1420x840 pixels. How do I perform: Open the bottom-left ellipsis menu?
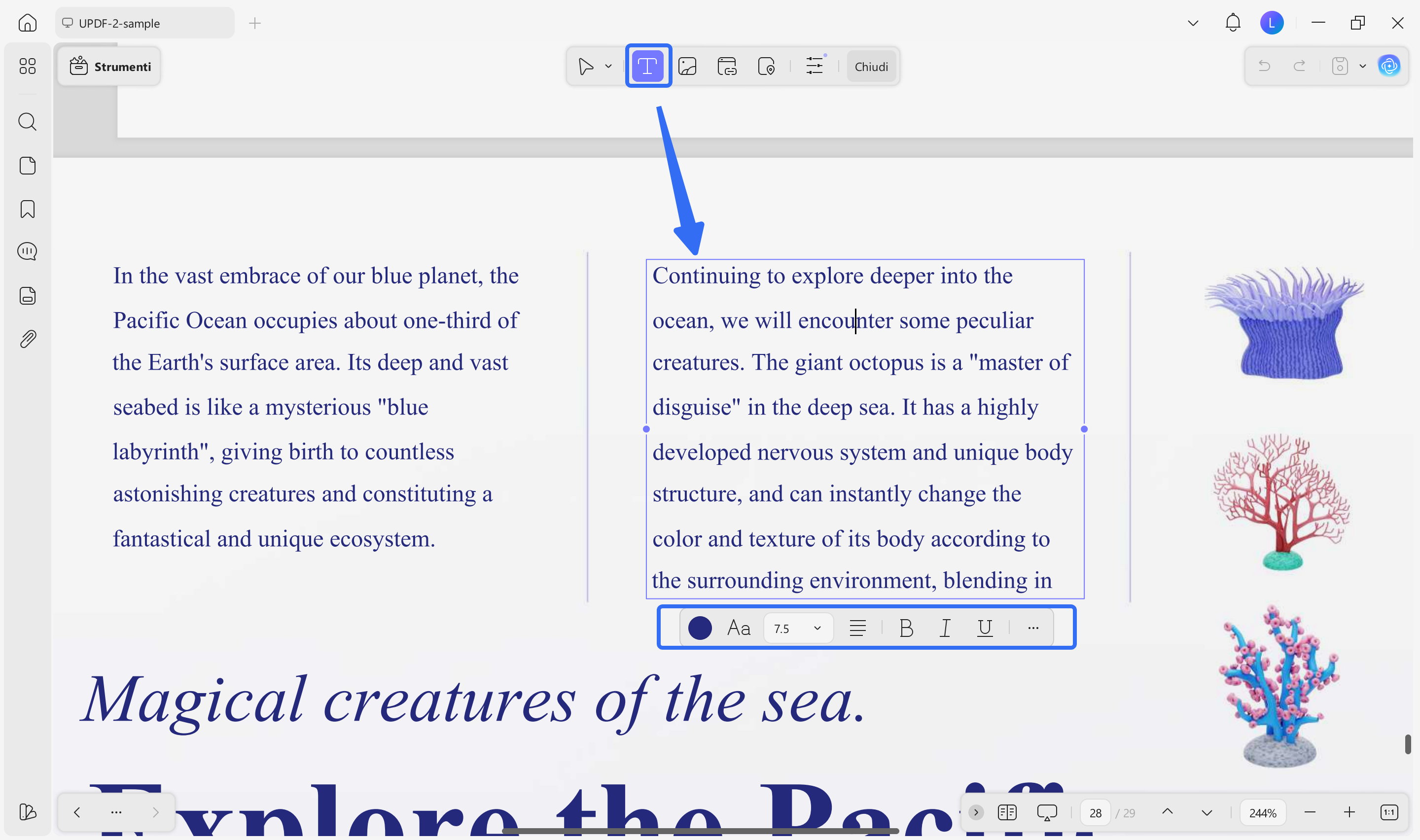click(116, 812)
